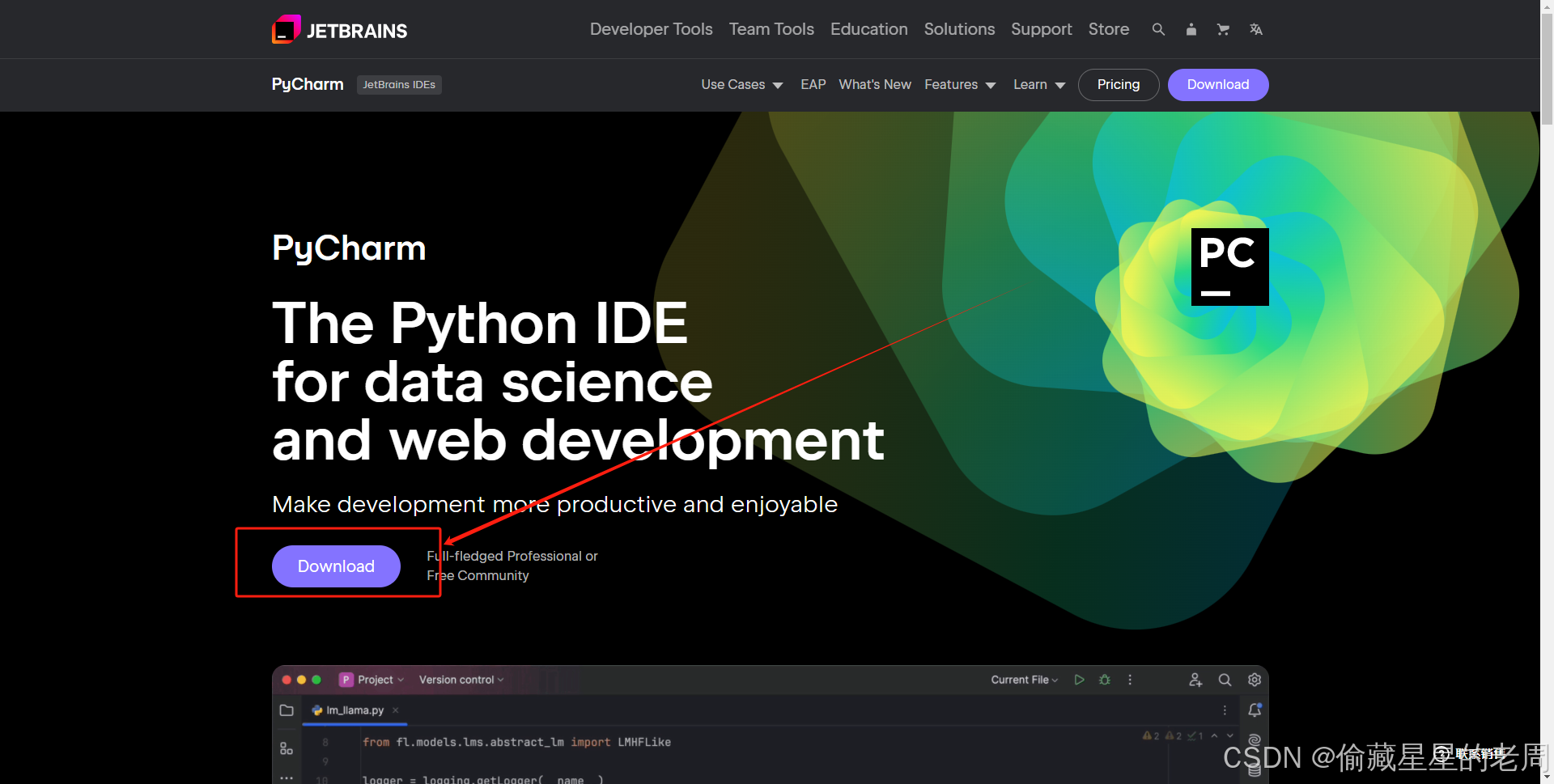Expand the Features dropdown
The height and width of the screenshot is (784, 1554).
[x=960, y=85]
